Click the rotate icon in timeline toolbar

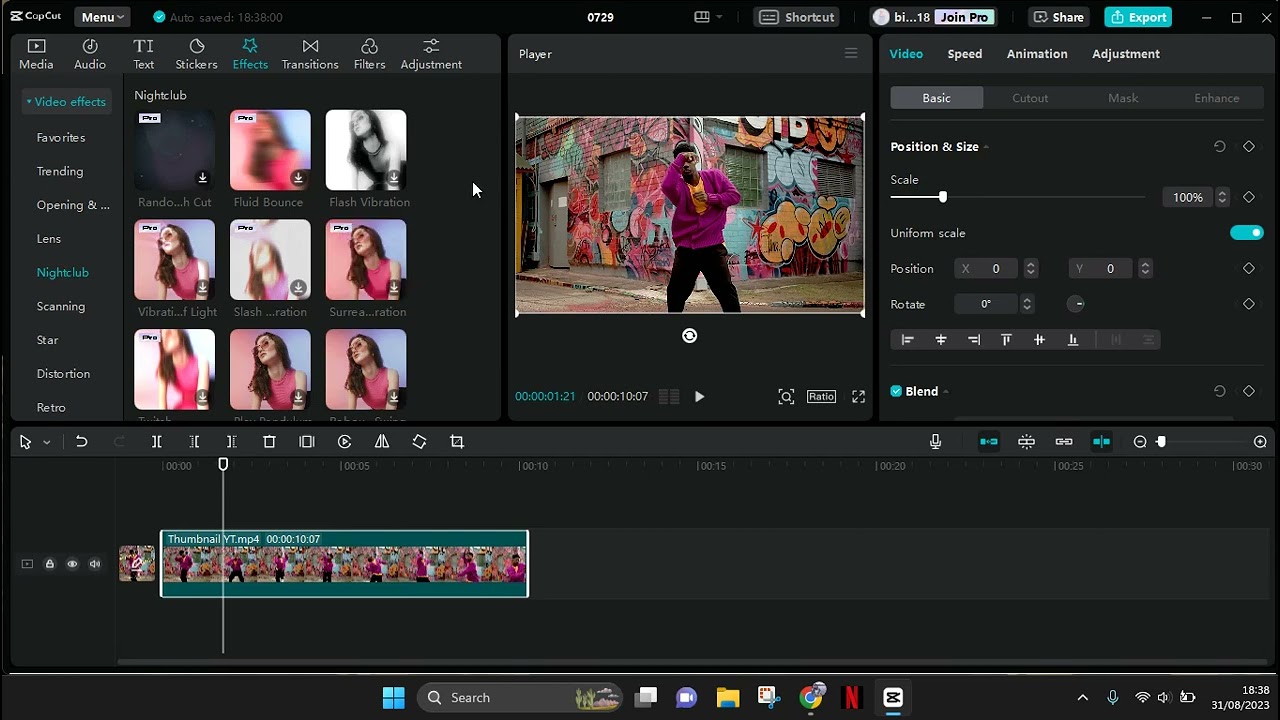[x=419, y=442]
